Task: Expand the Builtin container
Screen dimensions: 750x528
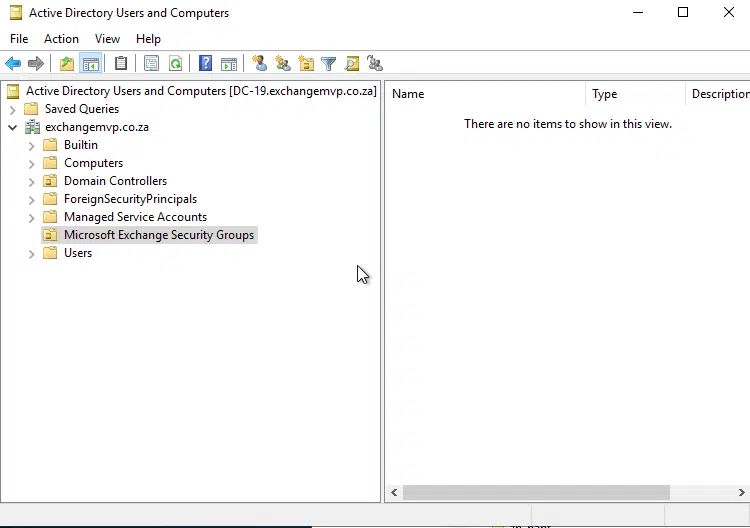Action: 31,145
